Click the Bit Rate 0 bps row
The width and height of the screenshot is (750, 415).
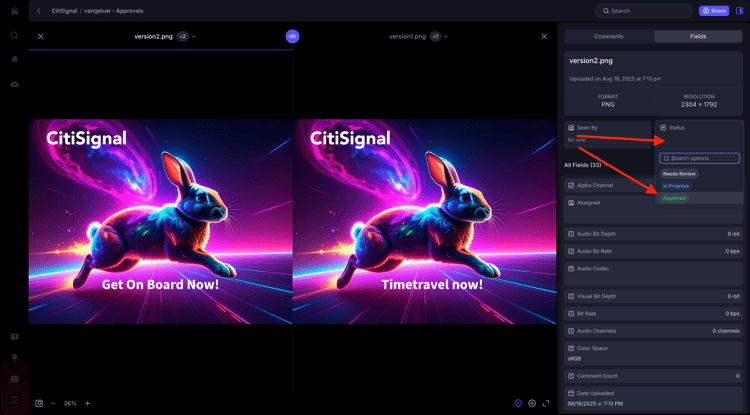653,314
